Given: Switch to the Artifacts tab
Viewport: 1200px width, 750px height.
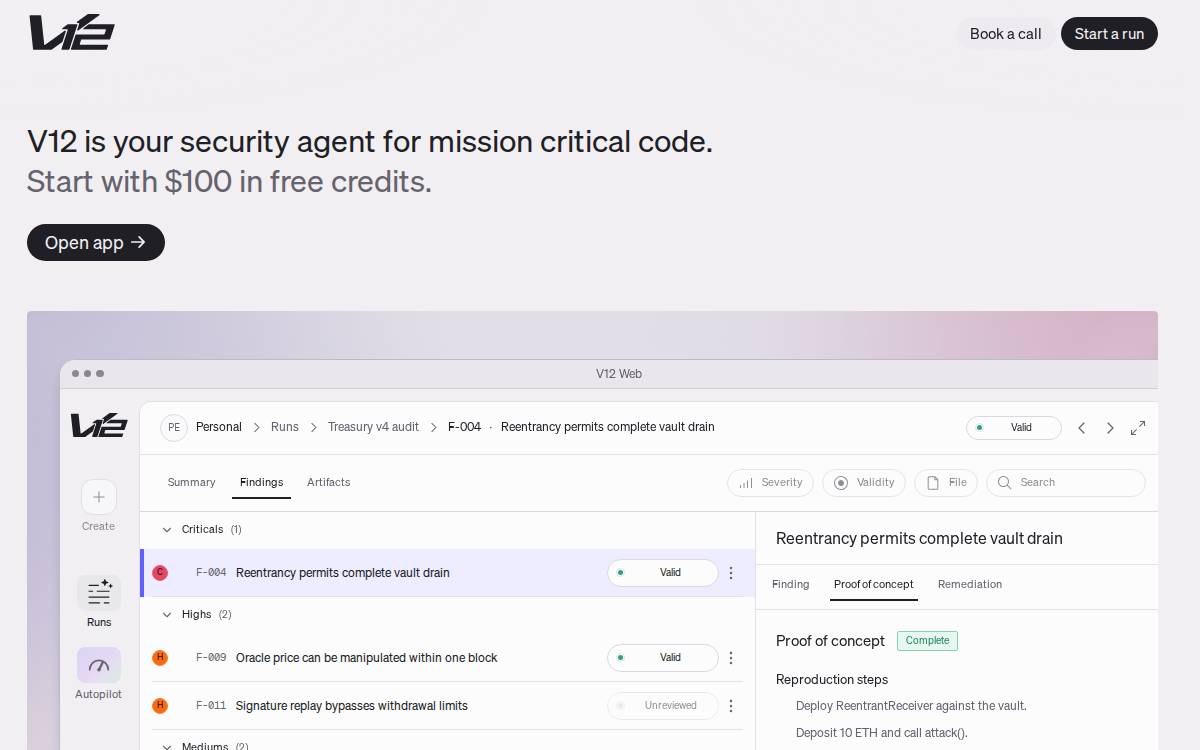Looking at the screenshot, I should point(329,483).
